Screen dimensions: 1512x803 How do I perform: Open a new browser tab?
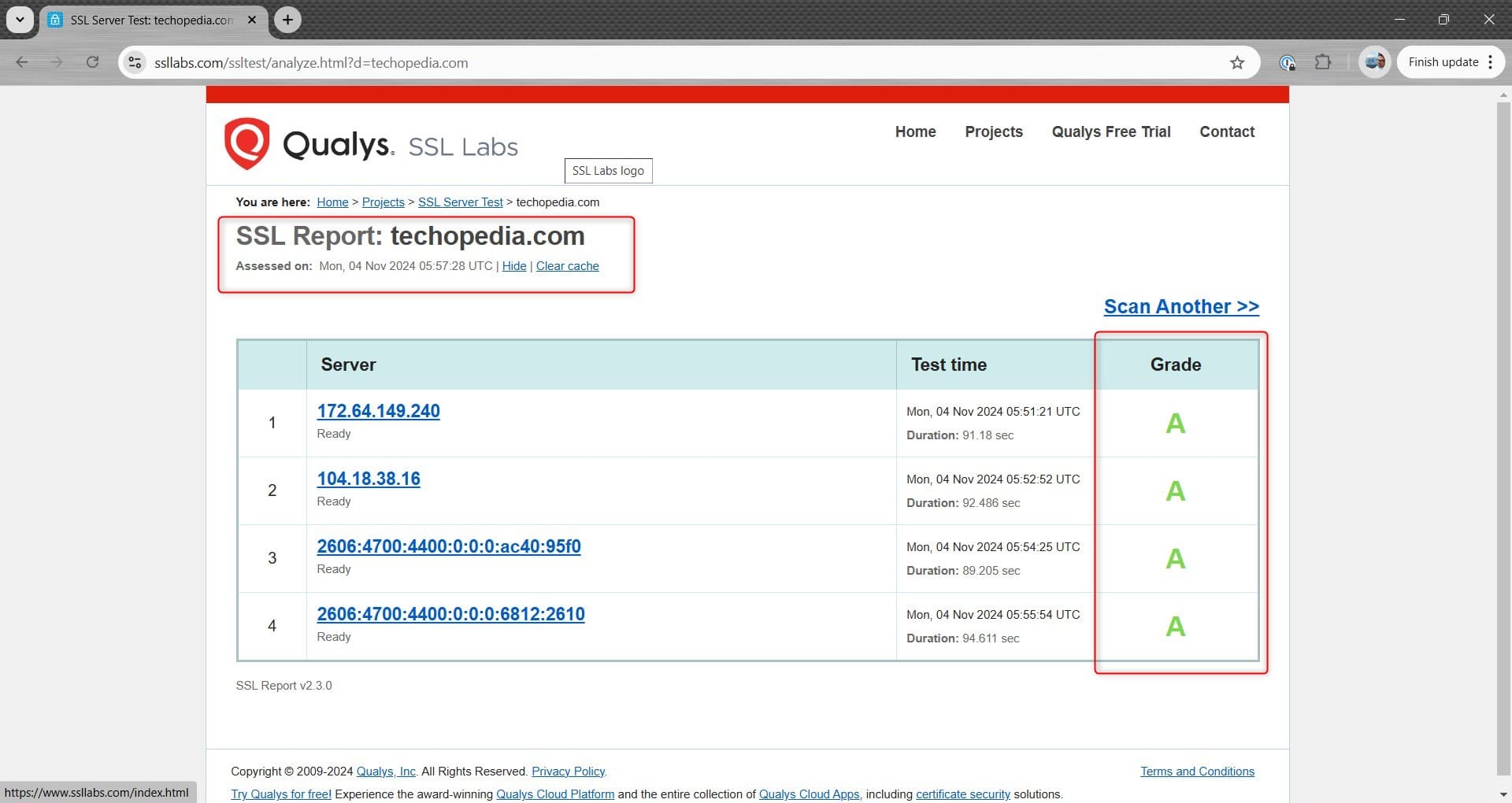288,20
